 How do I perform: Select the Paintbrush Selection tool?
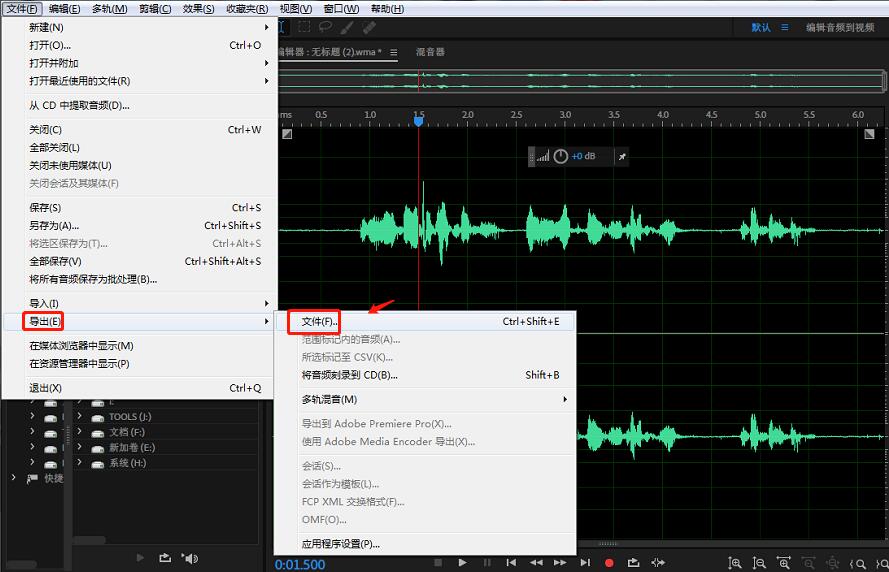[x=347, y=27]
